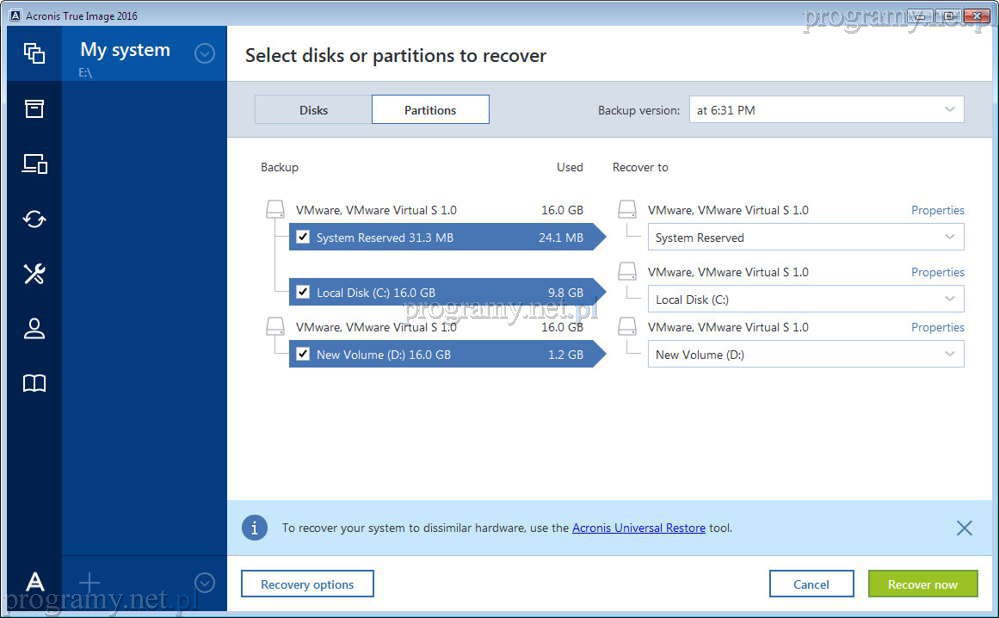Open the Tools wrench-and-screwdriver icon
999x618 pixels.
point(34,274)
